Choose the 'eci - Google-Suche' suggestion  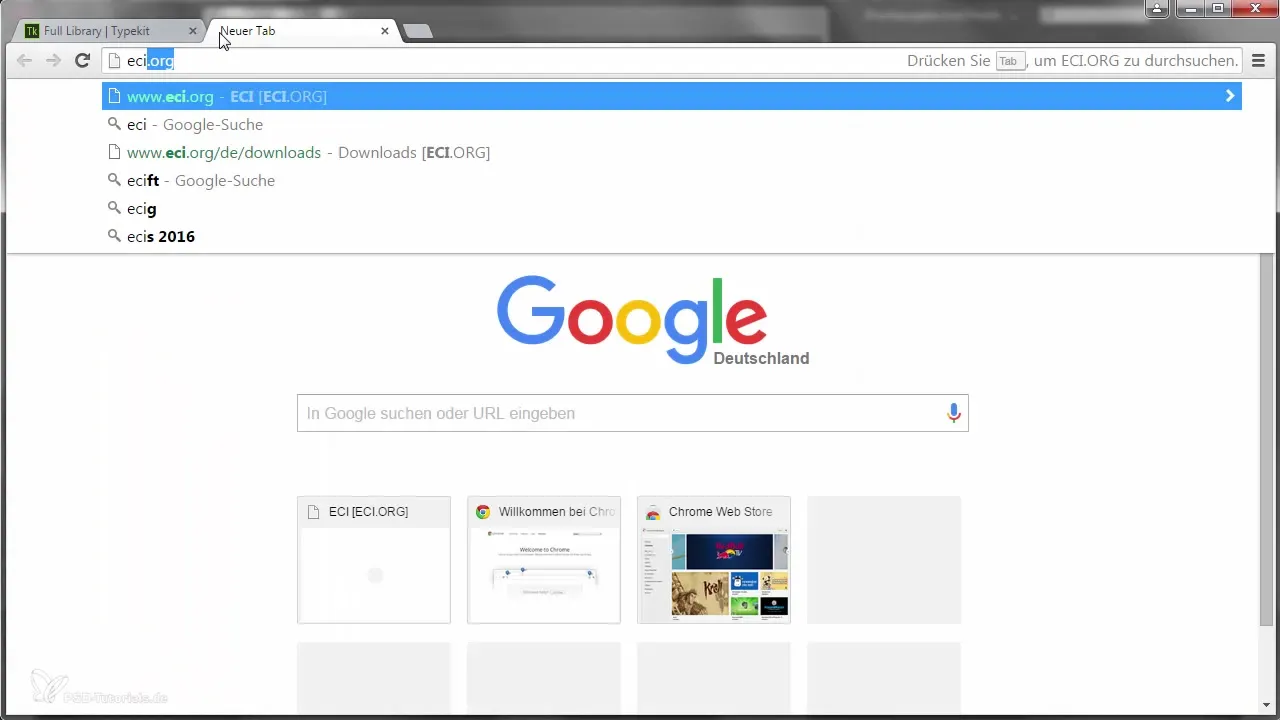672,125
